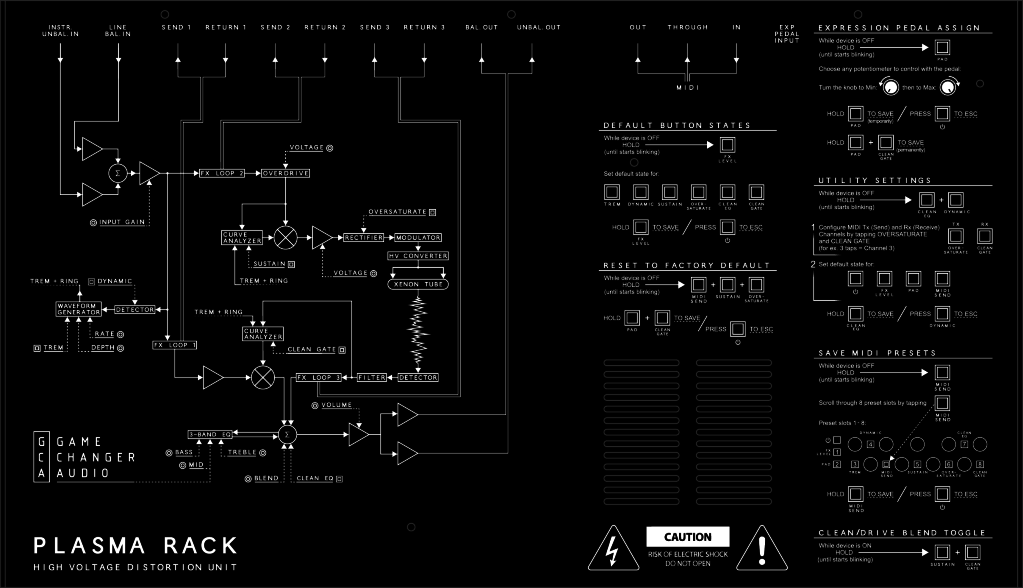The width and height of the screenshot is (1023, 588).
Task: Click the Overdrive block in signal diagram
Action: [286, 173]
